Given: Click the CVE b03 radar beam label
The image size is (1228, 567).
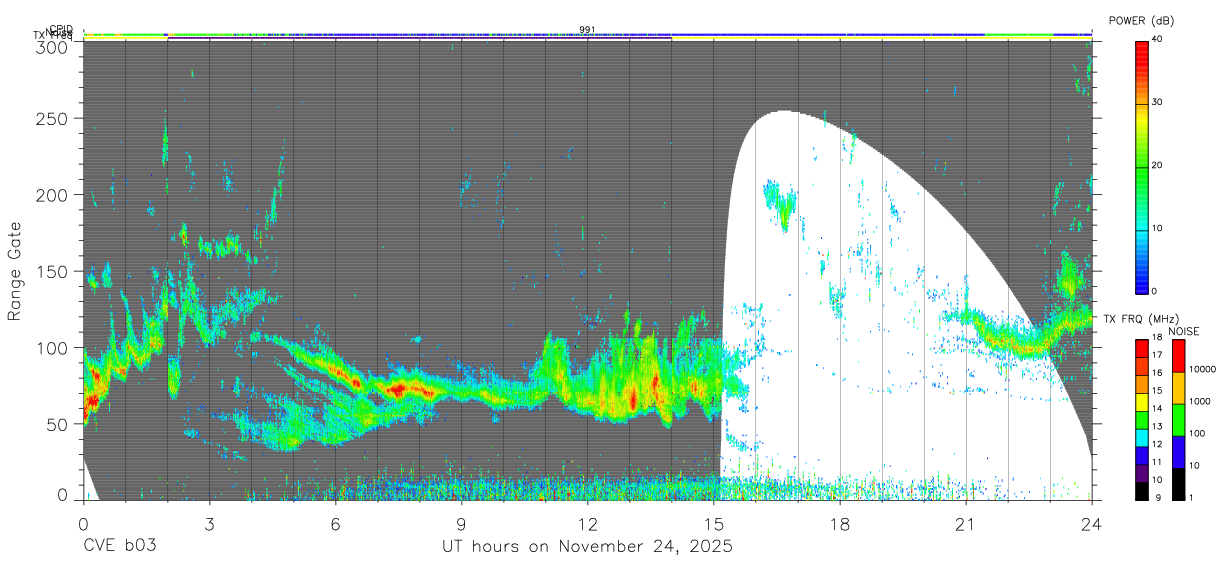Looking at the screenshot, I should tap(120, 547).
